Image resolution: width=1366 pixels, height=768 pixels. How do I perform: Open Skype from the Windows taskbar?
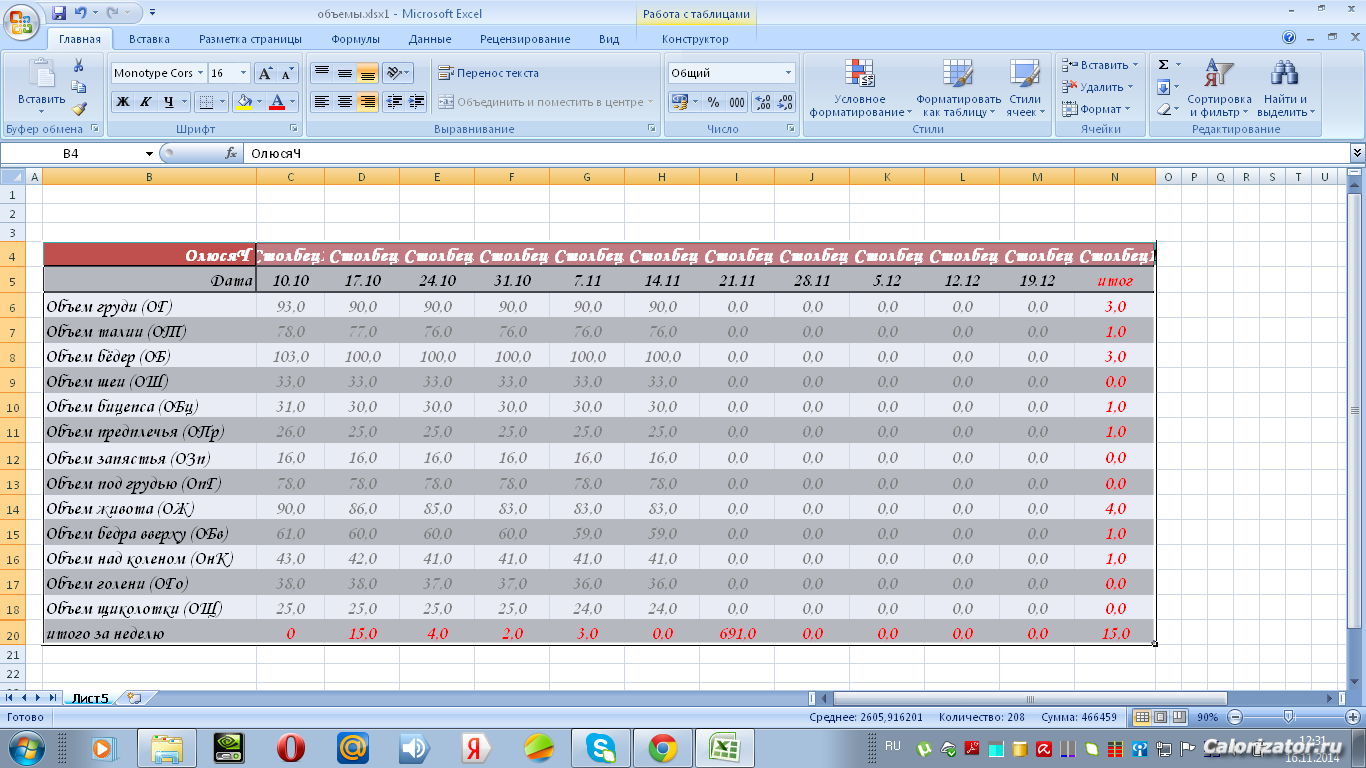tap(601, 747)
